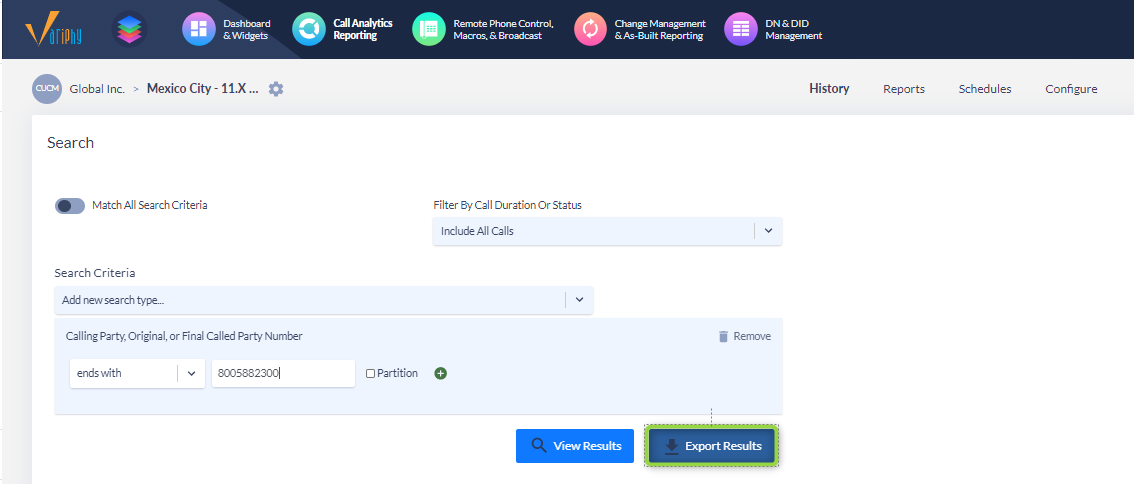Open Call Analytics Reporting menu label
The height and width of the screenshot is (484, 1134).
click(x=363, y=29)
